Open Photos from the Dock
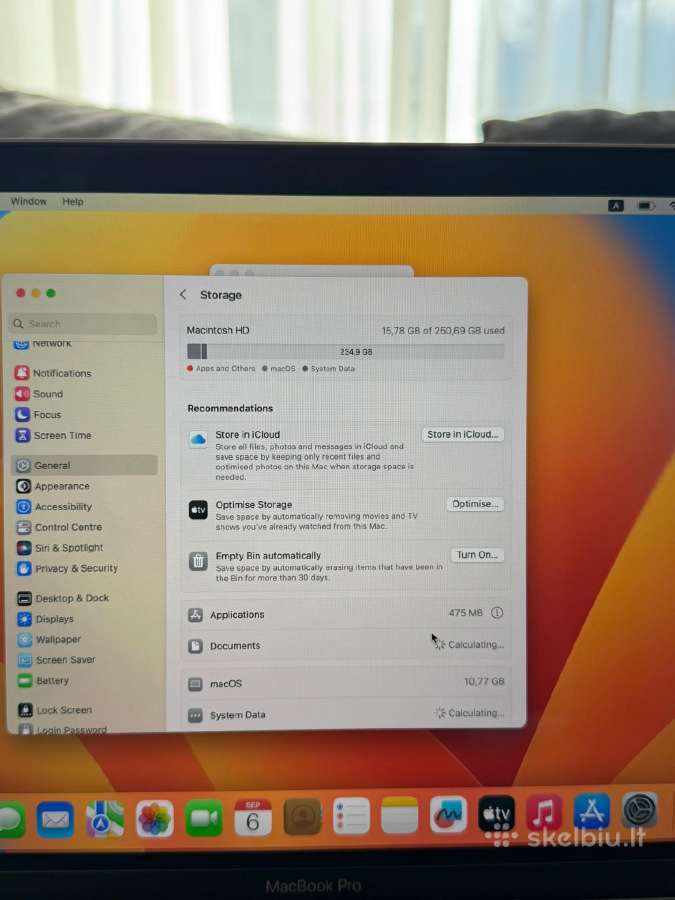675x900 pixels. click(x=154, y=818)
